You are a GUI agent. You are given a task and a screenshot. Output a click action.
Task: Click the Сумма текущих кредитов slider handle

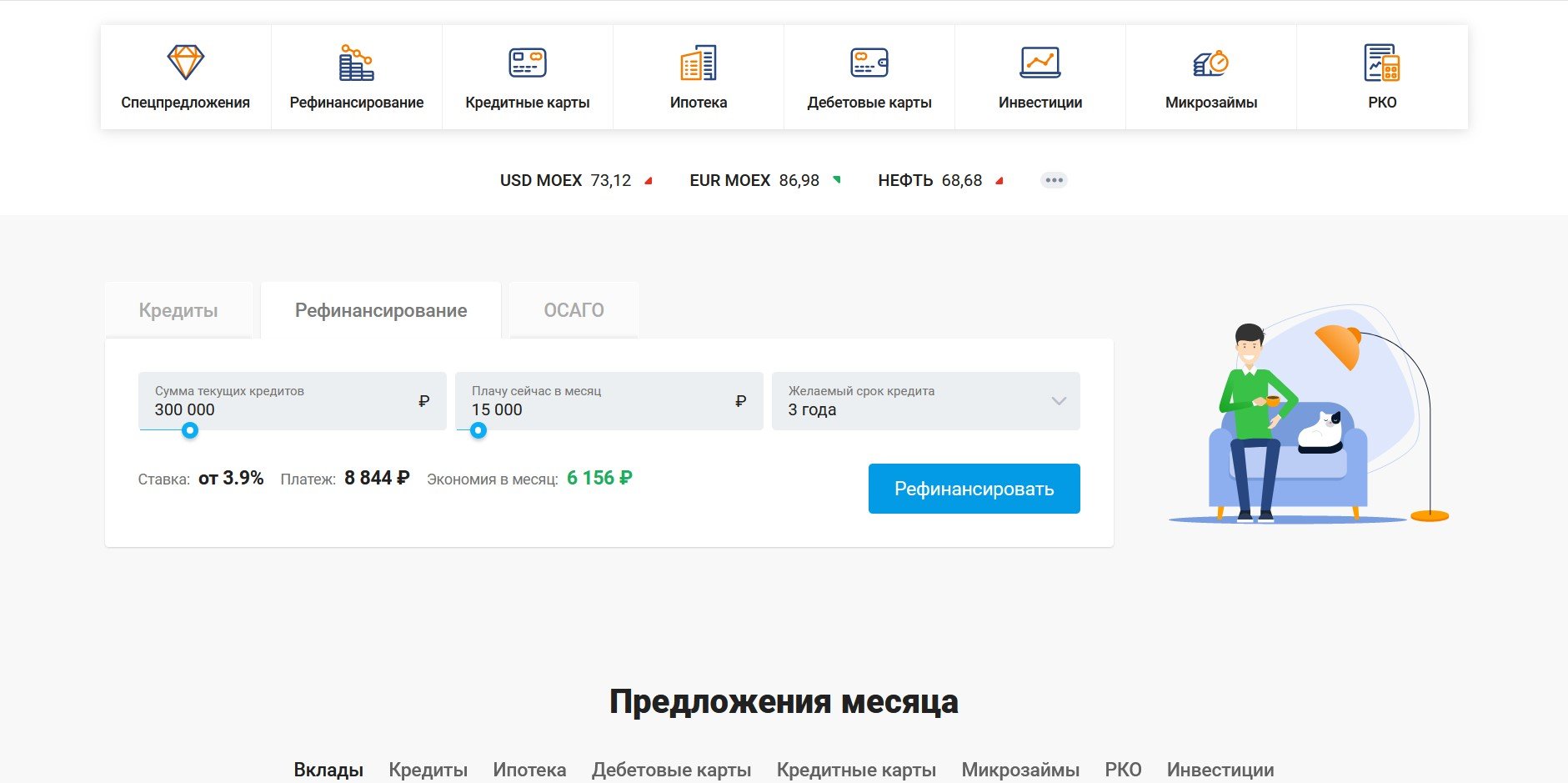pyautogui.click(x=190, y=430)
